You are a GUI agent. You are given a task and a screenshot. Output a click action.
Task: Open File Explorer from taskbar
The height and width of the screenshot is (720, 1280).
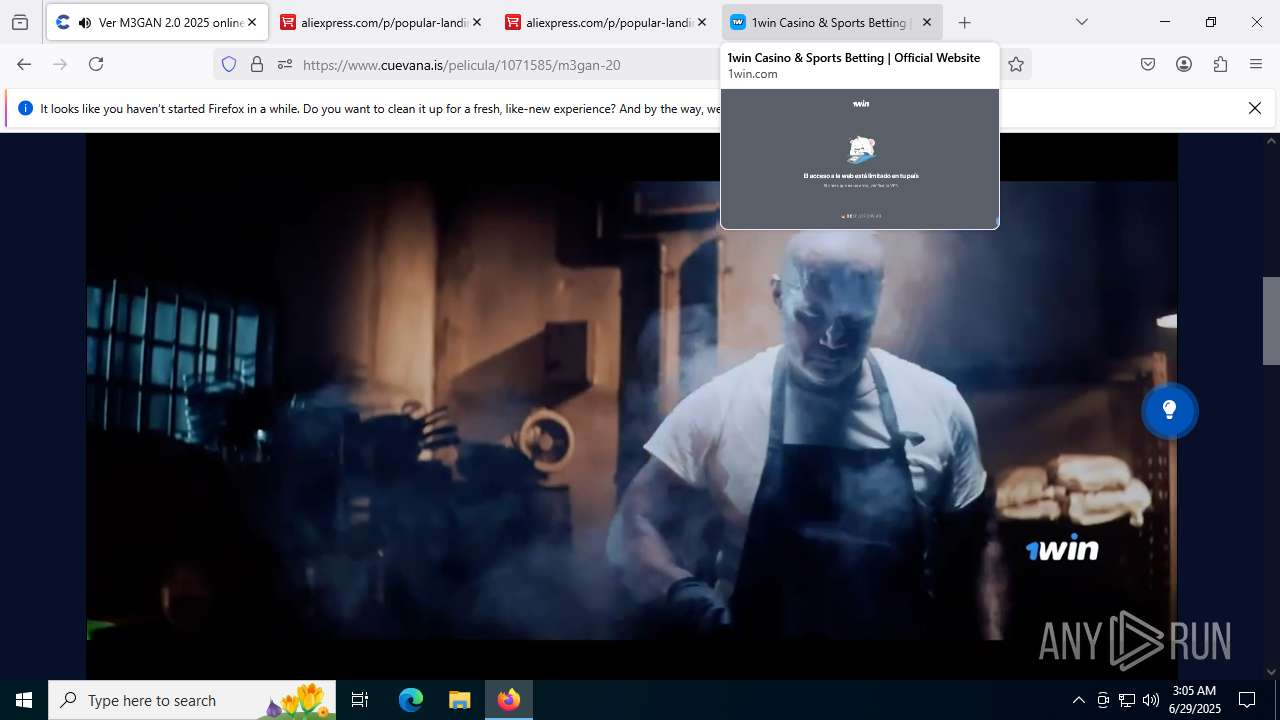(459, 700)
